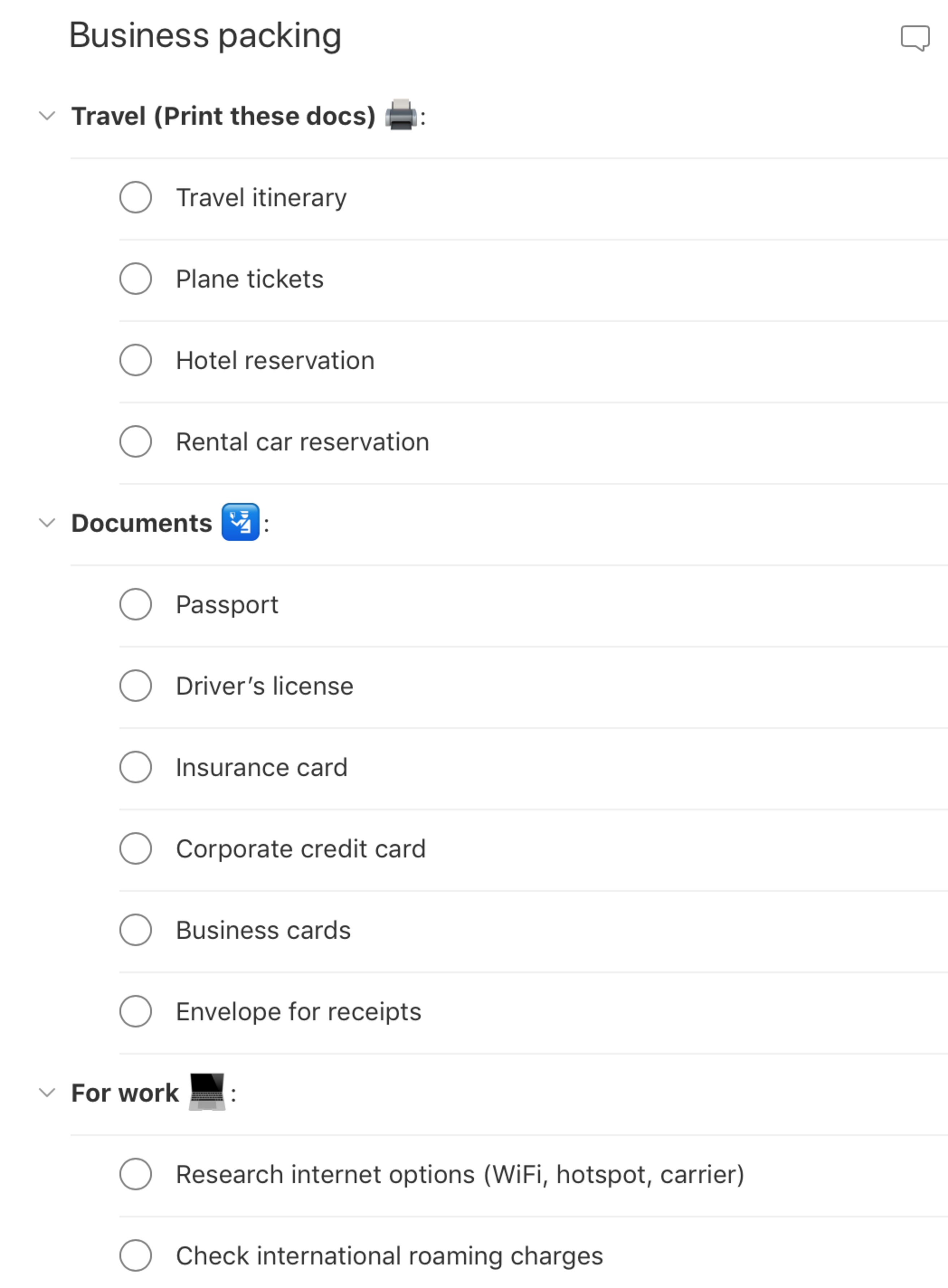Complete the Hotel reservation task
This screenshot has width=948, height=1288.
pyautogui.click(x=135, y=360)
